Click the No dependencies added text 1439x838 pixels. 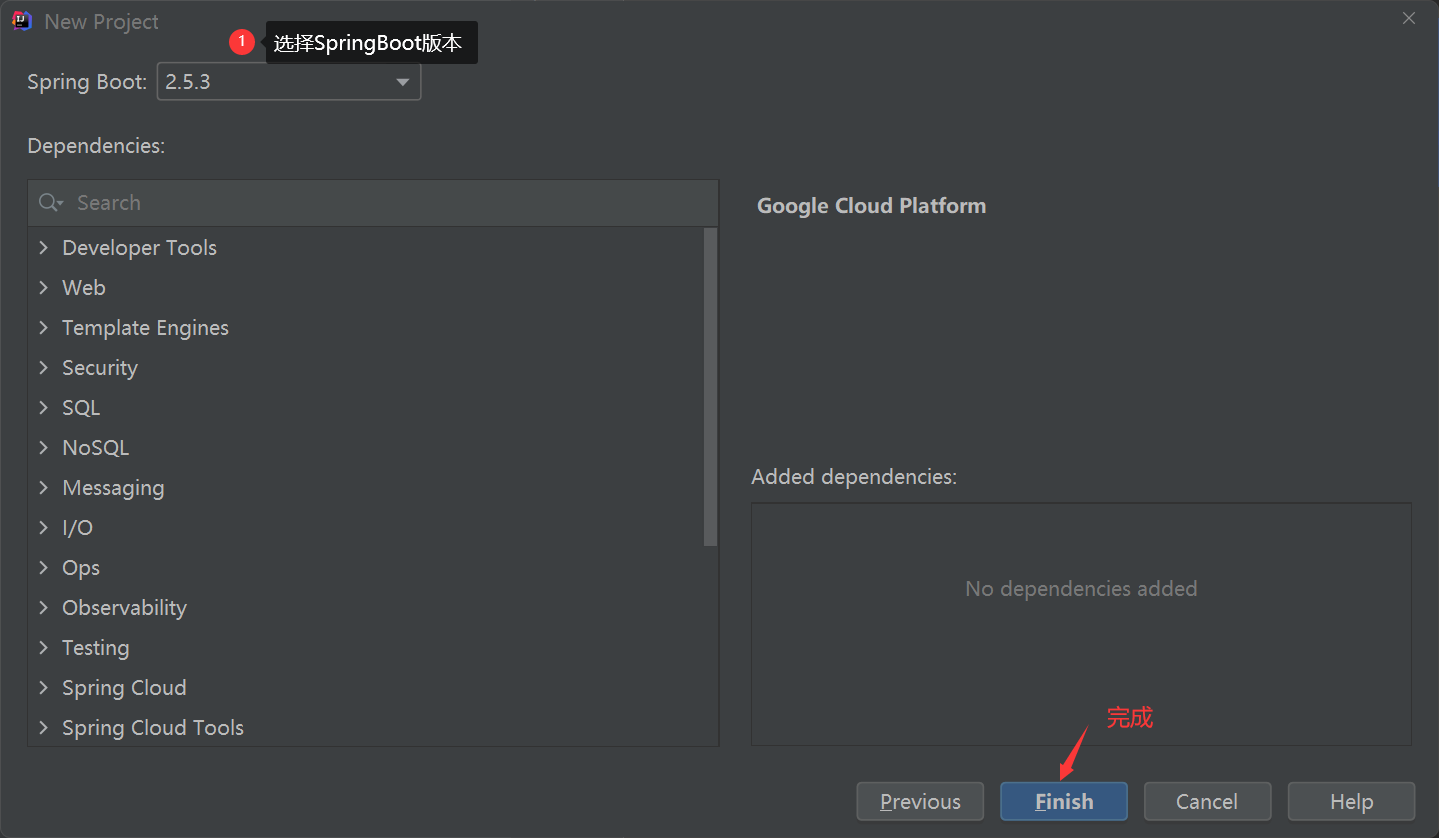click(1081, 589)
